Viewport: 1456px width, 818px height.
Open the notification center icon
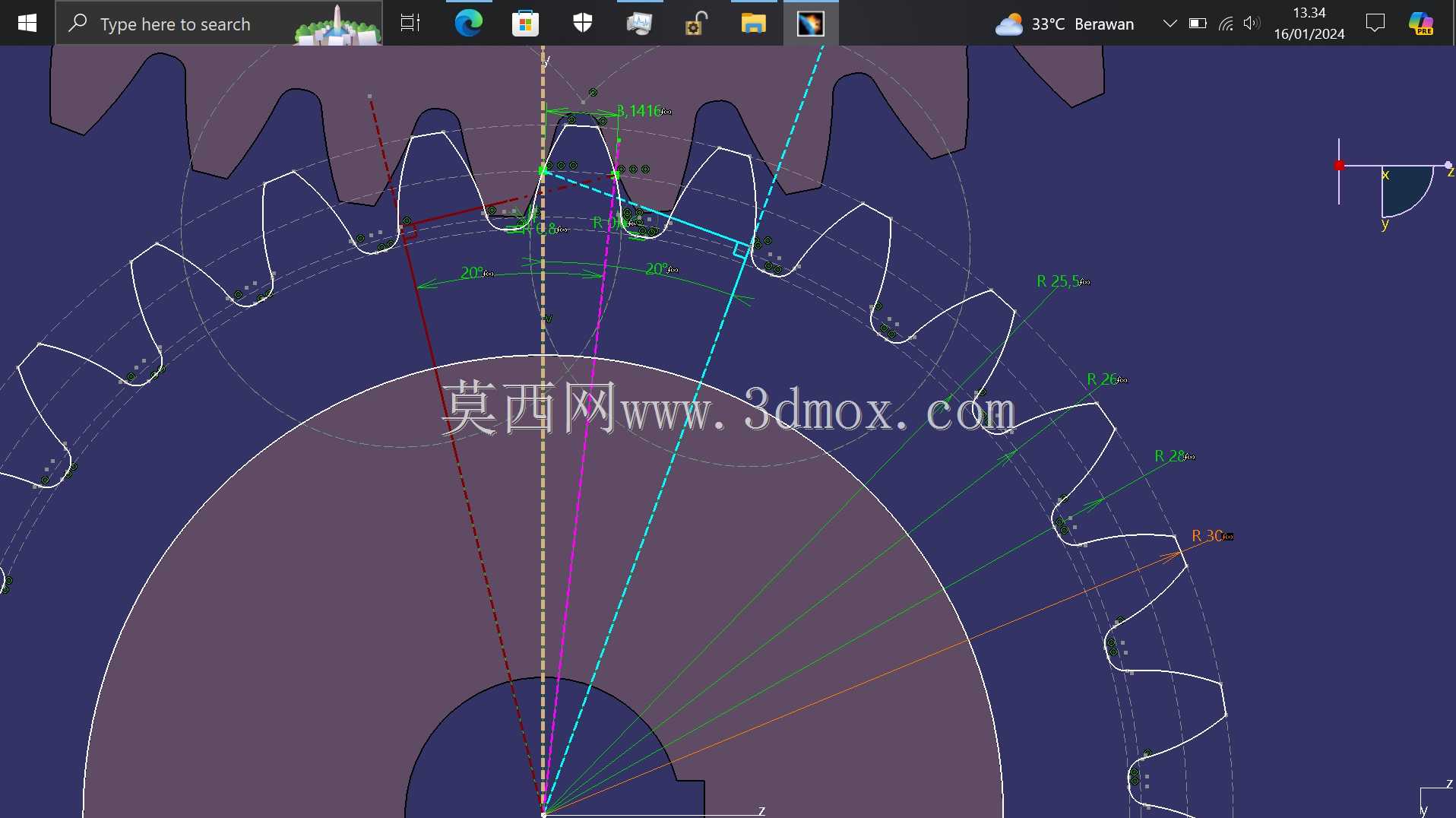click(1375, 24)
